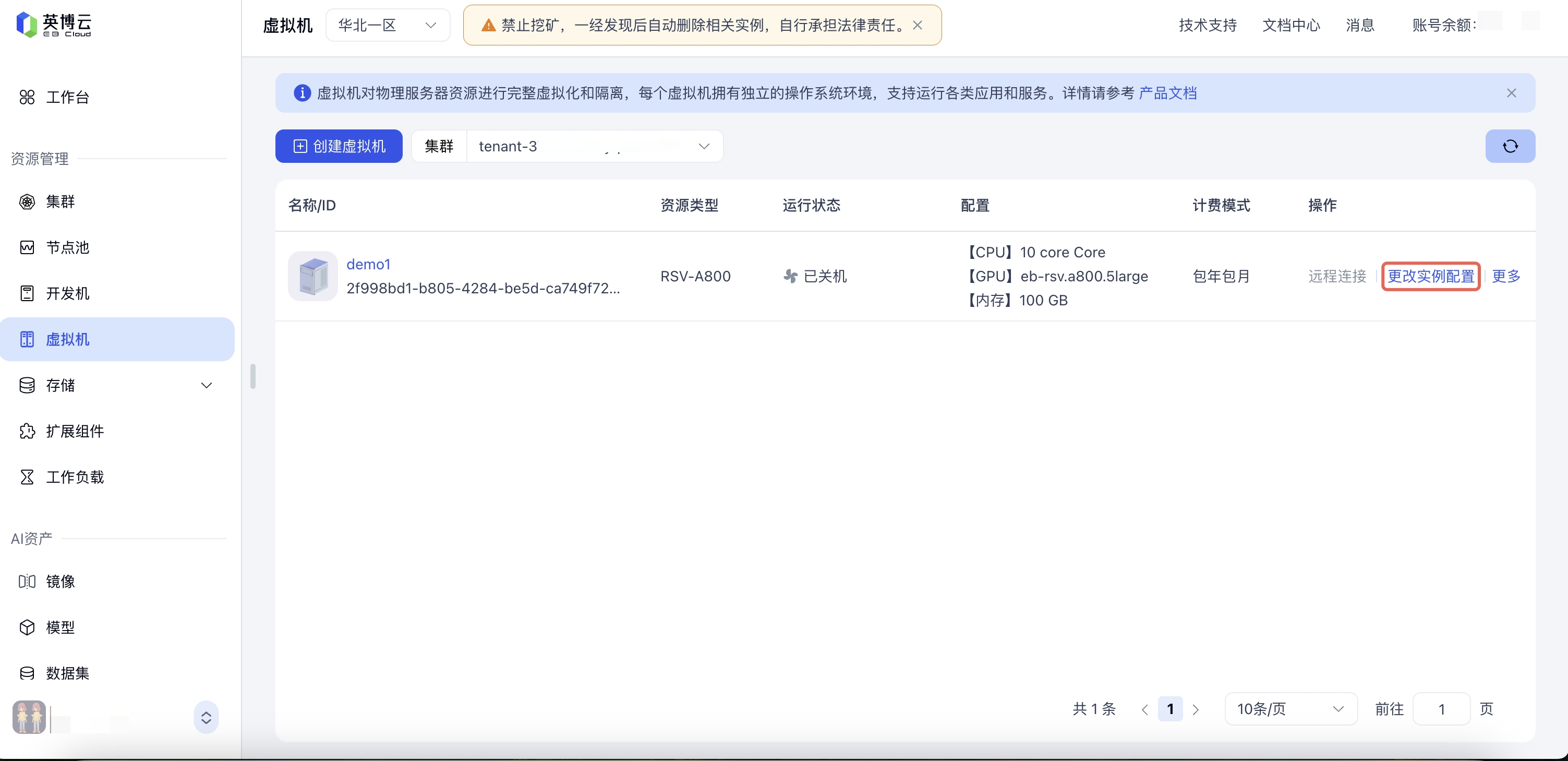Open the 扩展组件 section

[74, 431]
